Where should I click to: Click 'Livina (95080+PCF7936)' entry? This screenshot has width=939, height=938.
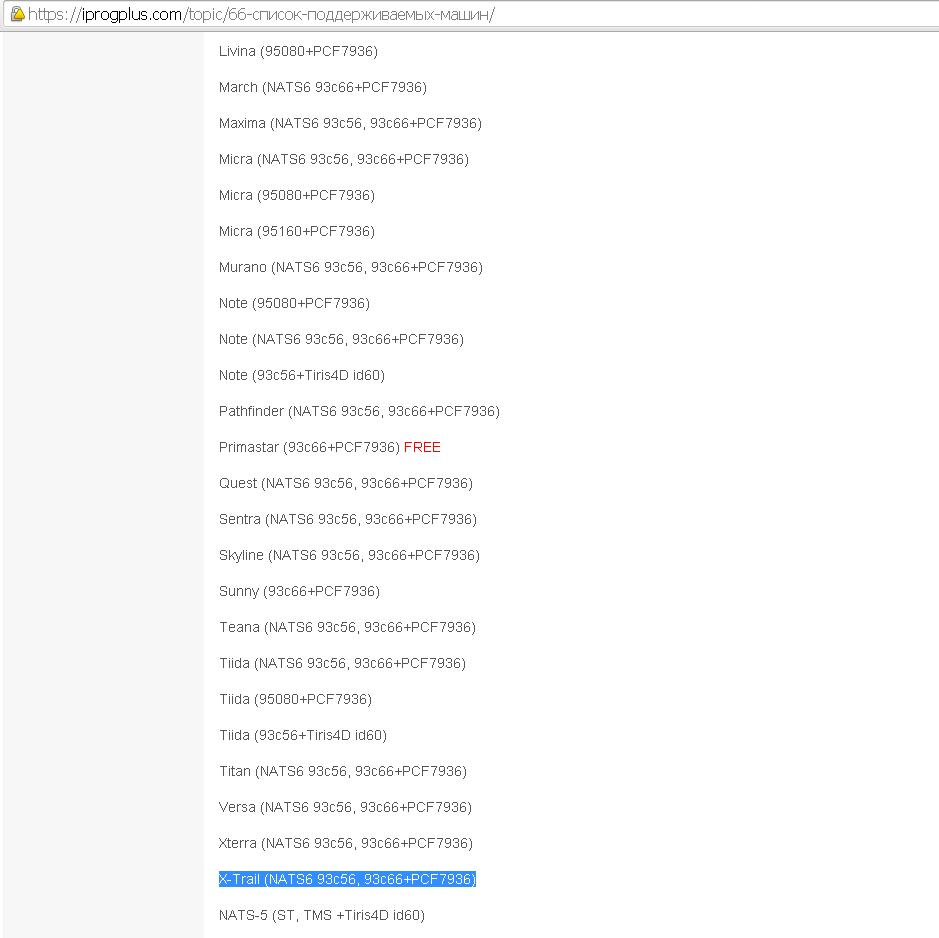pos(298,52)
